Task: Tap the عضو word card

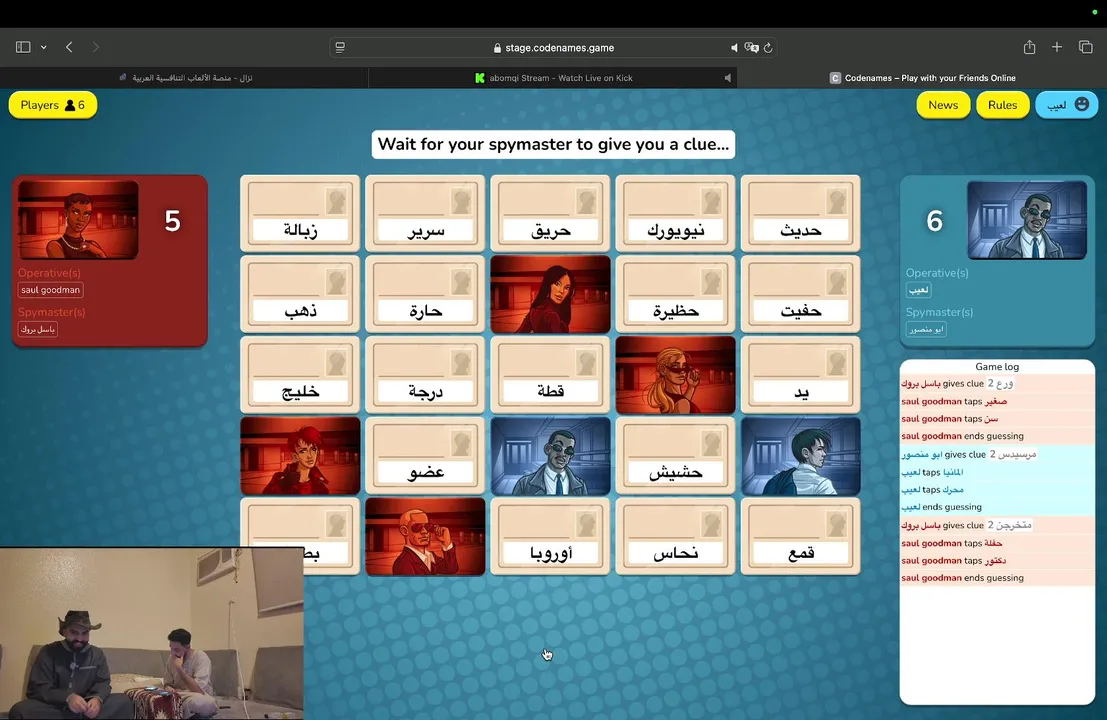Action: pyautogui.click(x=425, y=455)
